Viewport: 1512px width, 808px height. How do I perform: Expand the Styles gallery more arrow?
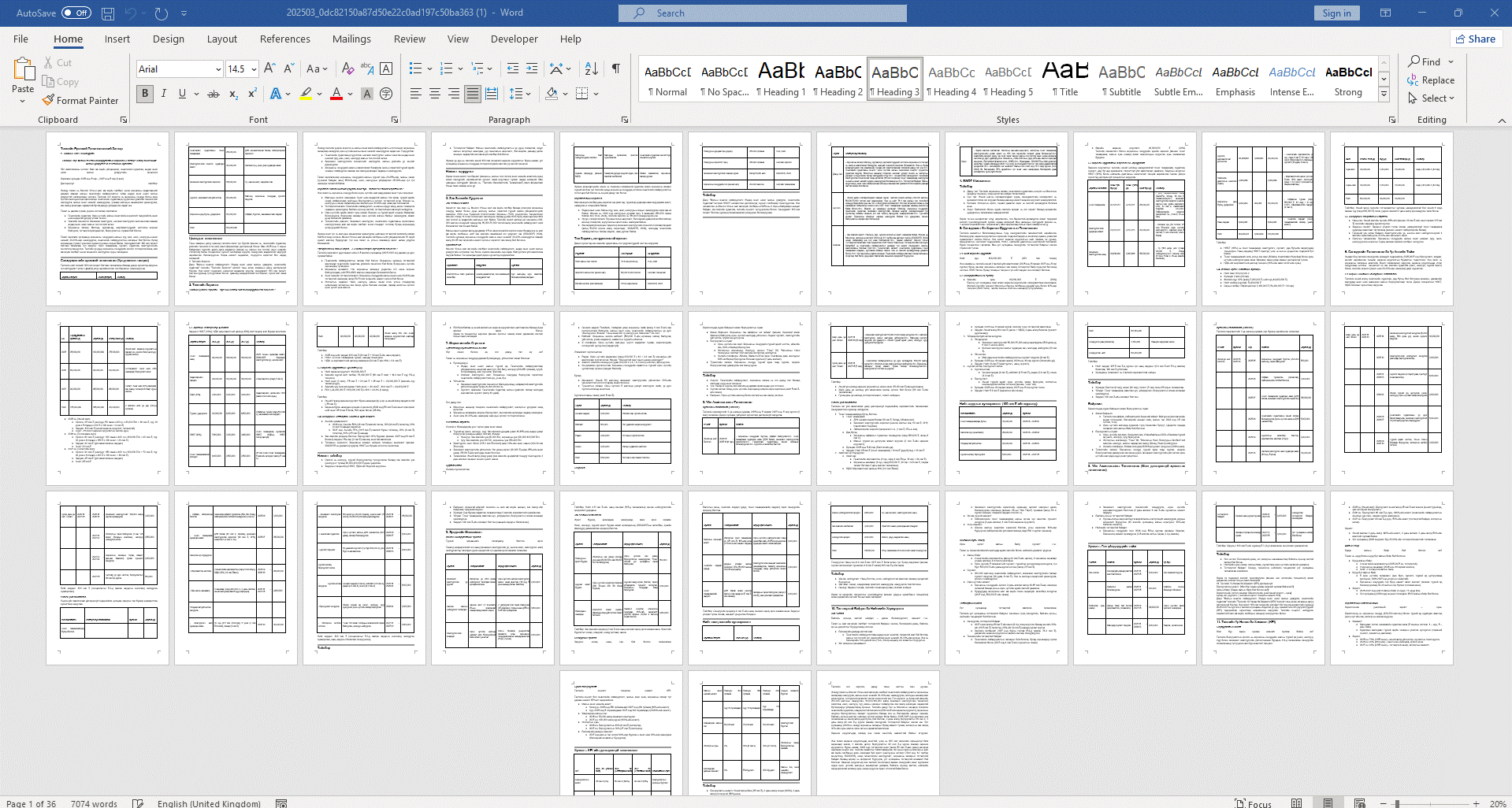[x=1384, y=95]
